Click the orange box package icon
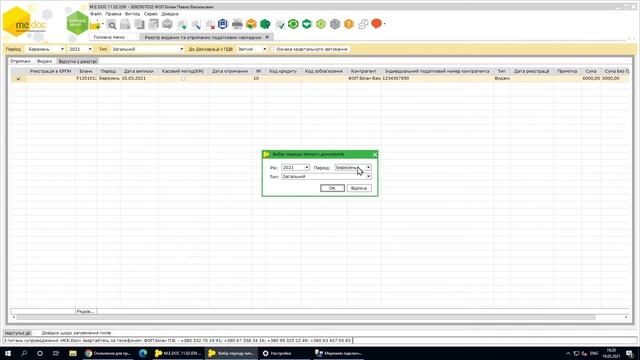The image size is (640, 360). [x=251, y=24]
